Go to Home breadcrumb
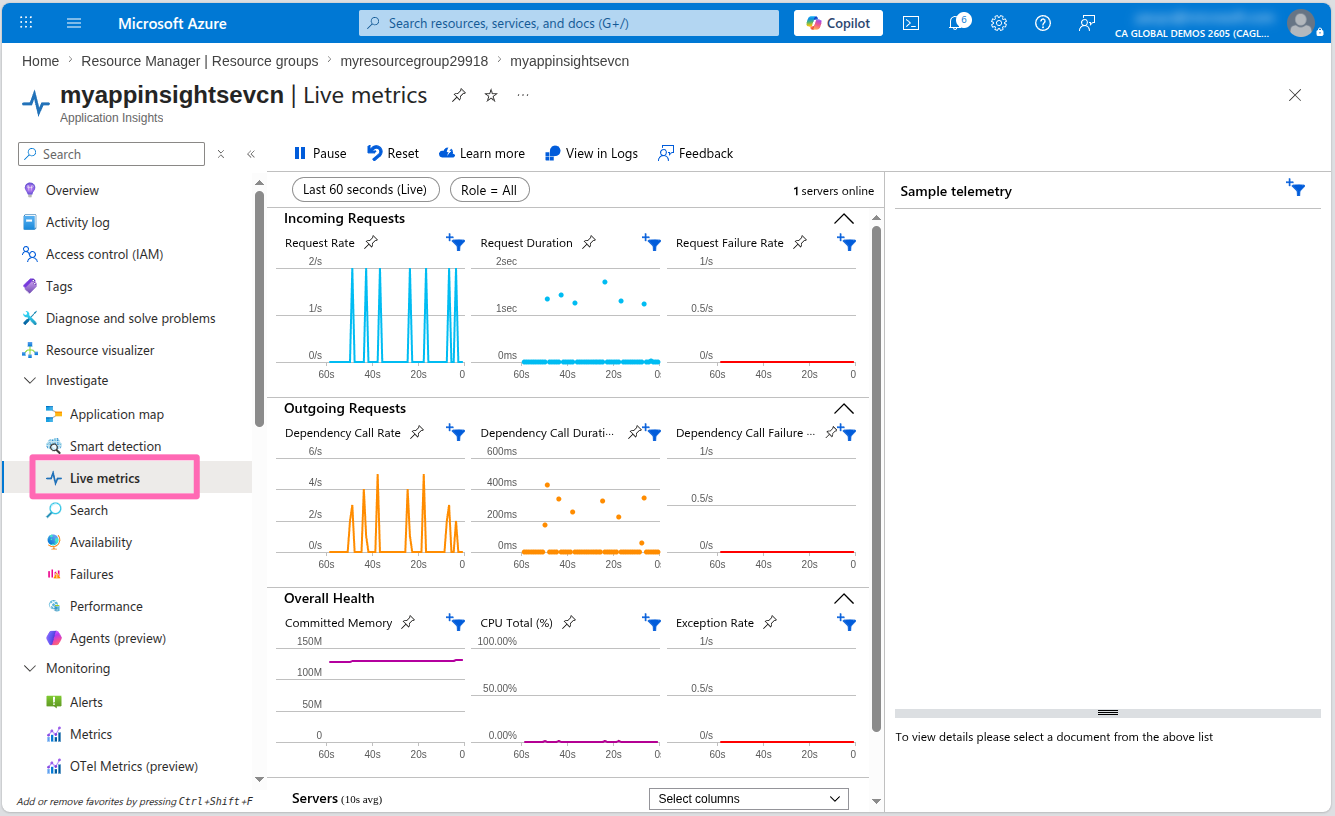Screen dimensions: 1335x816 coord(40,61)
